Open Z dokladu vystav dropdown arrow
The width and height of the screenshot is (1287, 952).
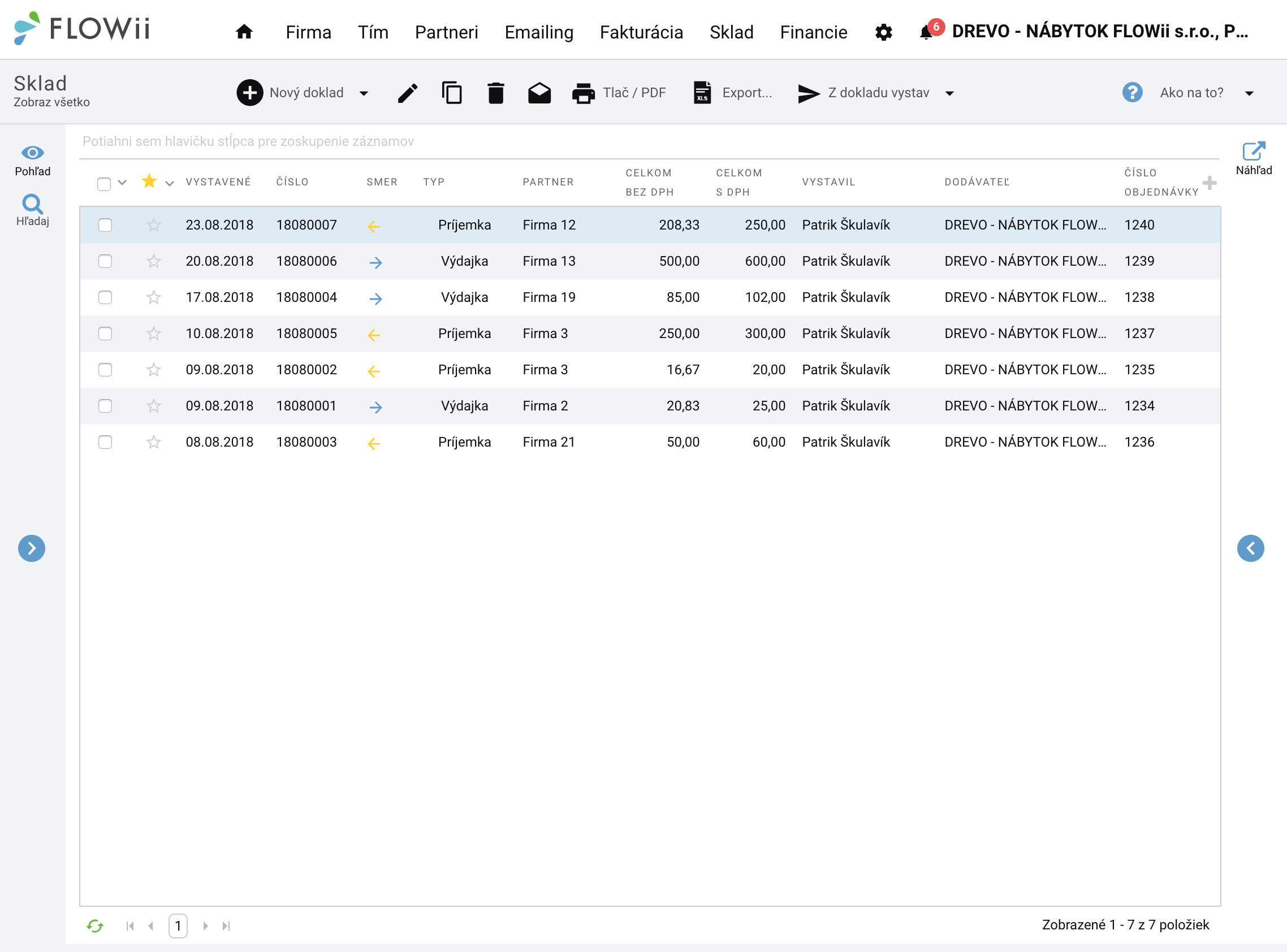pyautogui.click(x=950, y=93)
